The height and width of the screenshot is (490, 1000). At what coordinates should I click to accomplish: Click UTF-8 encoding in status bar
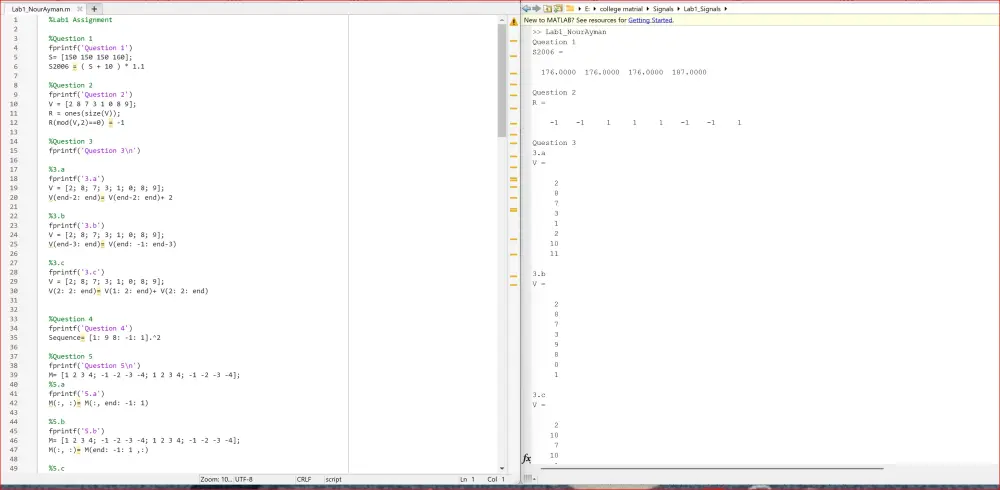click(244, 479)
